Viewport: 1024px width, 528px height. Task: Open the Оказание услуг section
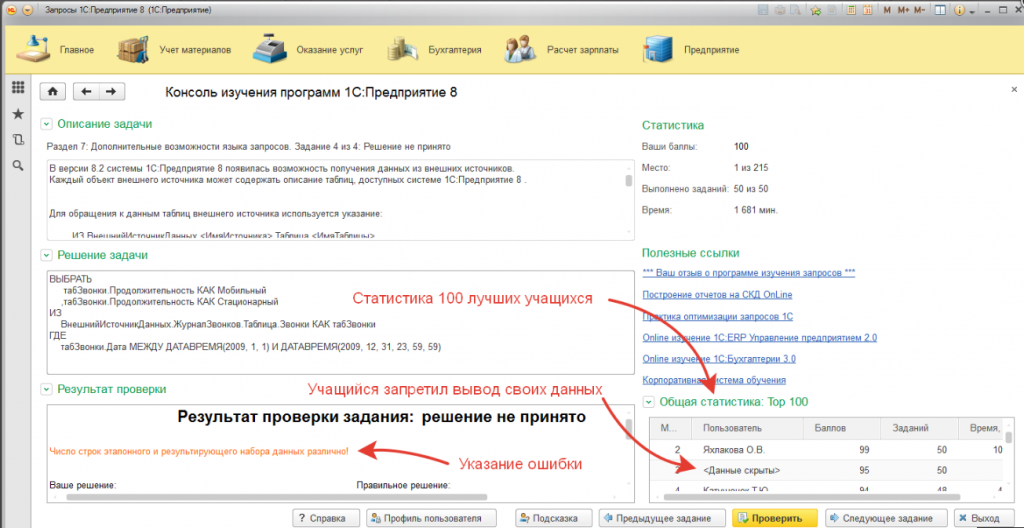pos(308,50)
